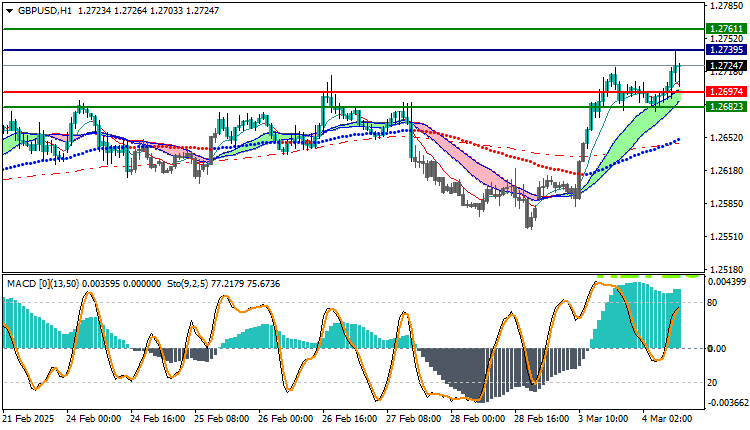Click the upper green horizontal line at 1.27611

tap(354, 29)
